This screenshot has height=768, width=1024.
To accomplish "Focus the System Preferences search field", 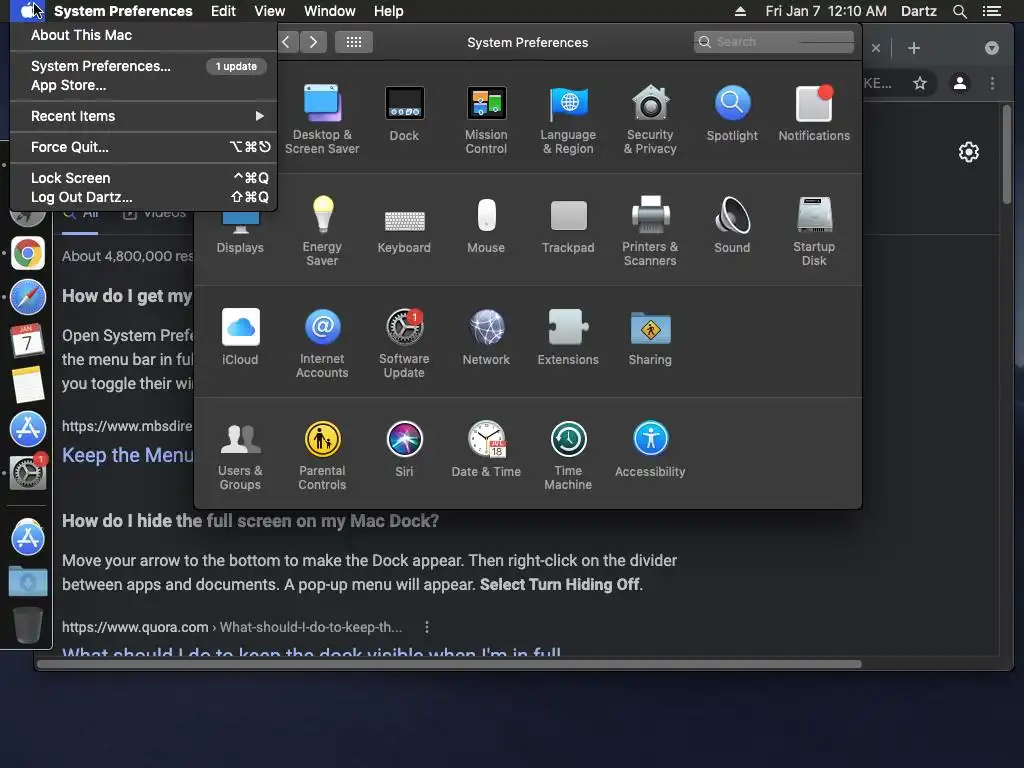I will coord(774,42).
